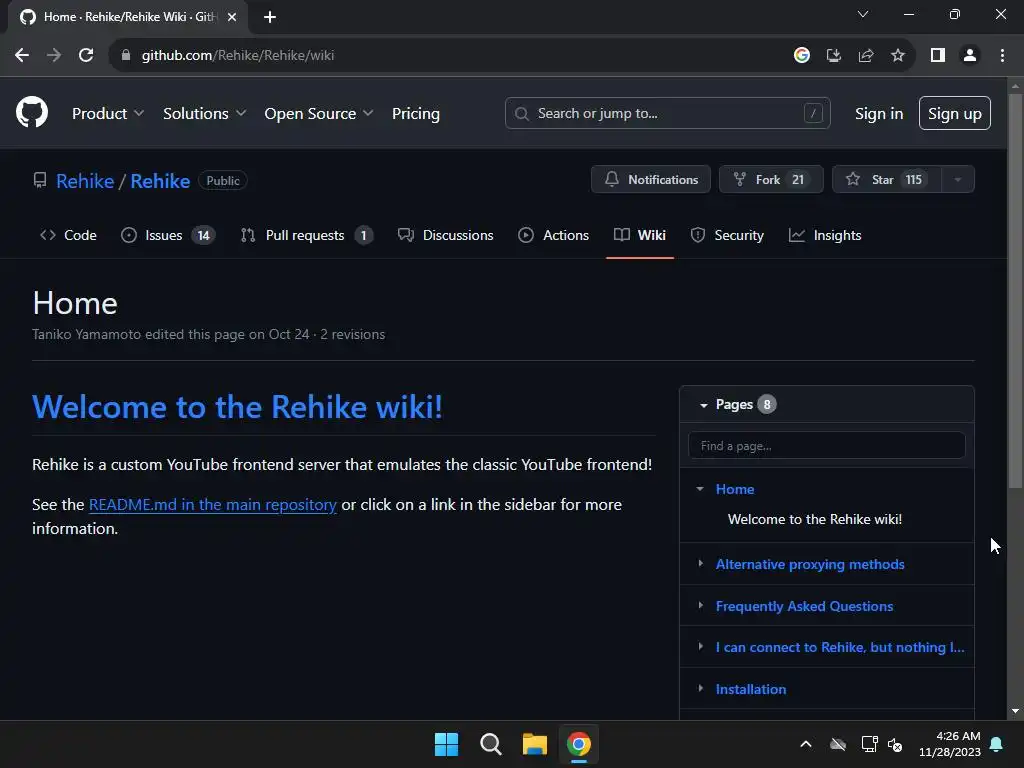This screenshot has width=1024, height=768.
Task: Click the network tray icon
Action: coord(869,744)
